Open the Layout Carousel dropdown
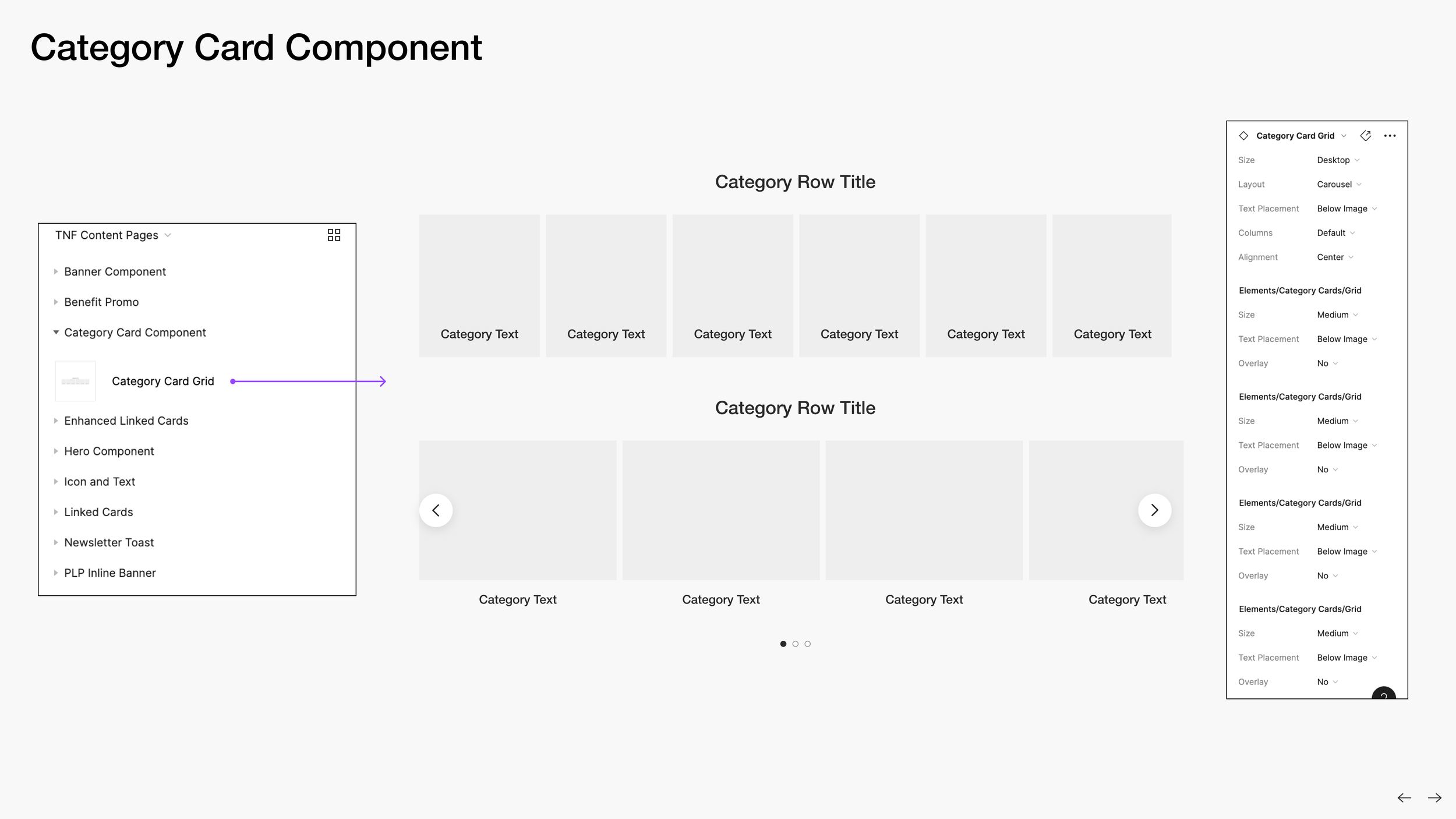This screenshot has height=819, width=1456. point(1338,185)
